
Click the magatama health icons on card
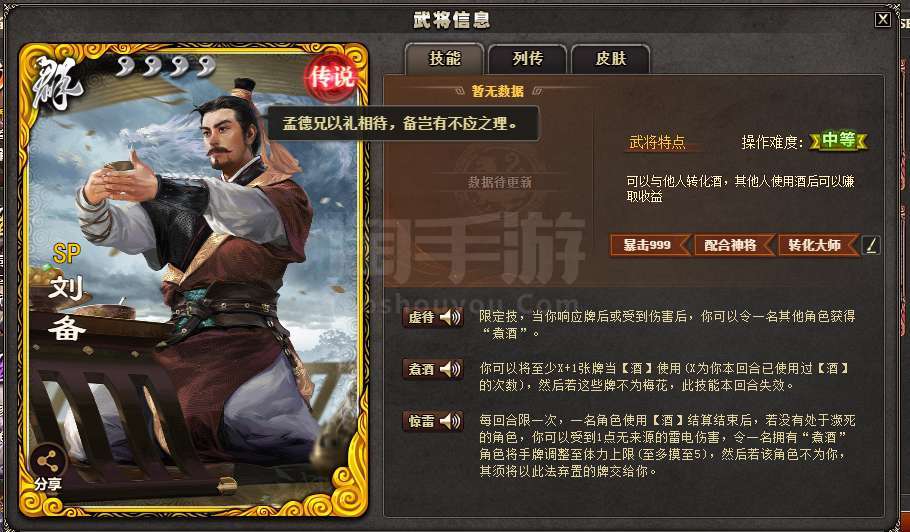(x=166, y=66)
